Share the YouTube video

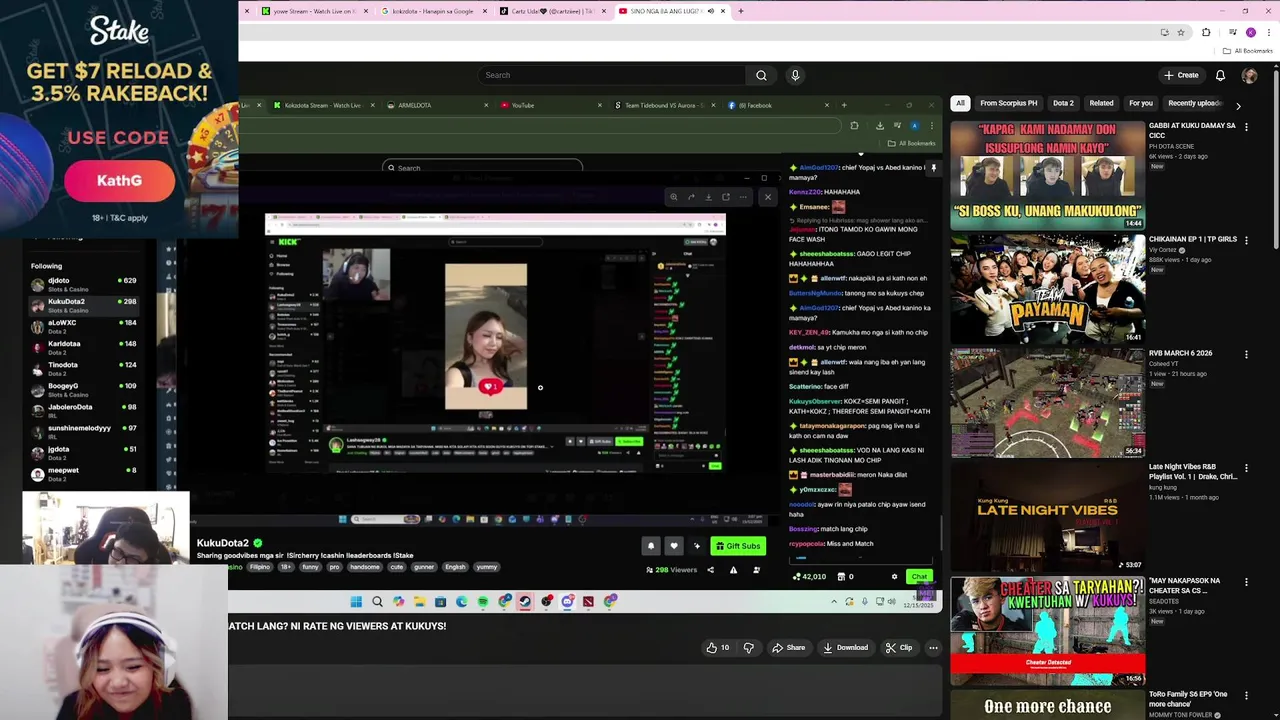pyautogui.click(x=788, y=647)
